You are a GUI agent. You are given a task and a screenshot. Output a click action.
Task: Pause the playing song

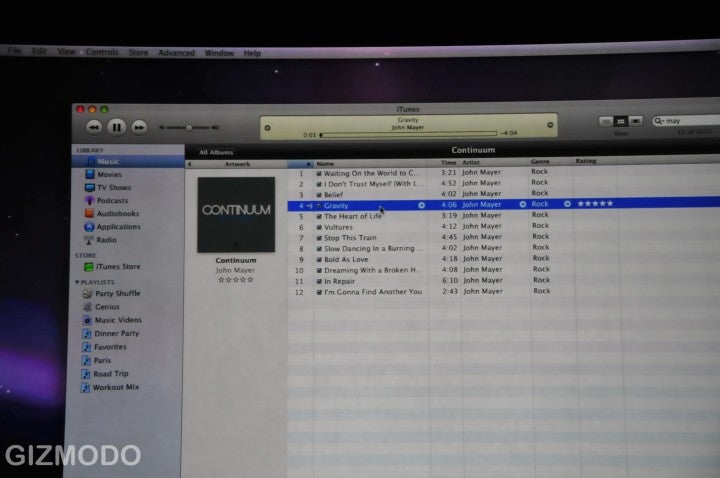117,127
